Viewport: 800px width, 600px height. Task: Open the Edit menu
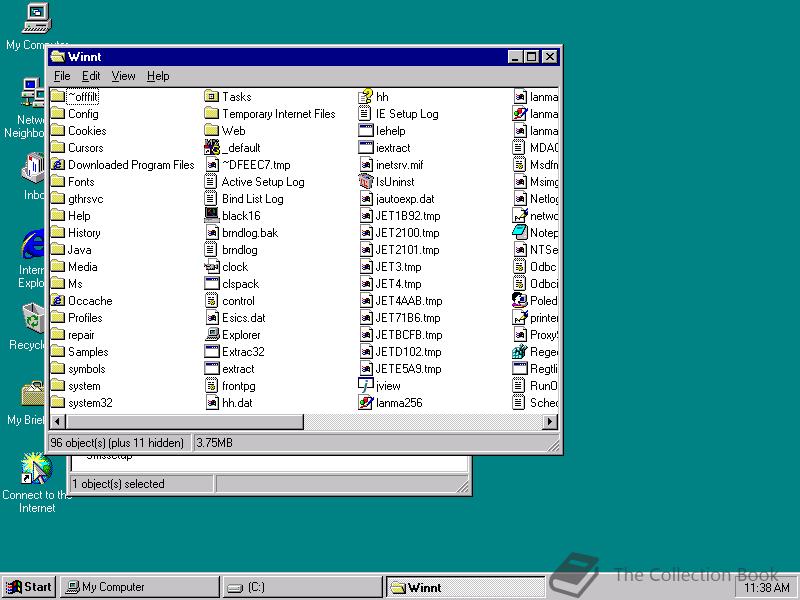91,76
